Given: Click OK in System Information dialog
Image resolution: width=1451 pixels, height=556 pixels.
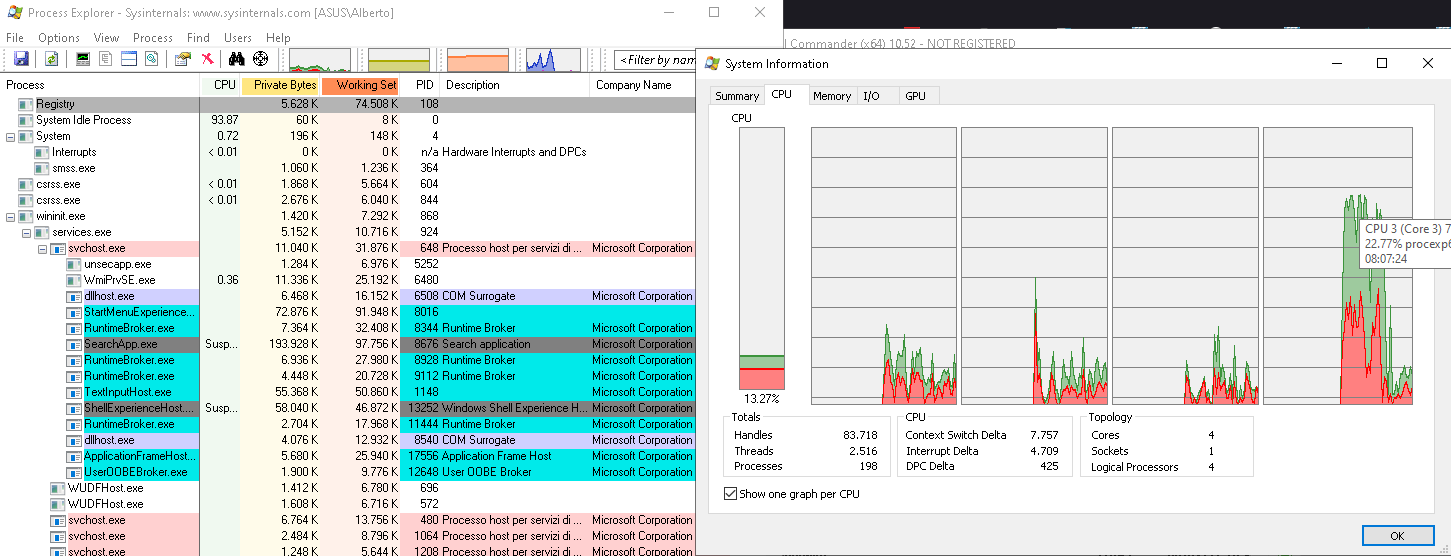Looking at the screenshot, I should point(1397,536).
